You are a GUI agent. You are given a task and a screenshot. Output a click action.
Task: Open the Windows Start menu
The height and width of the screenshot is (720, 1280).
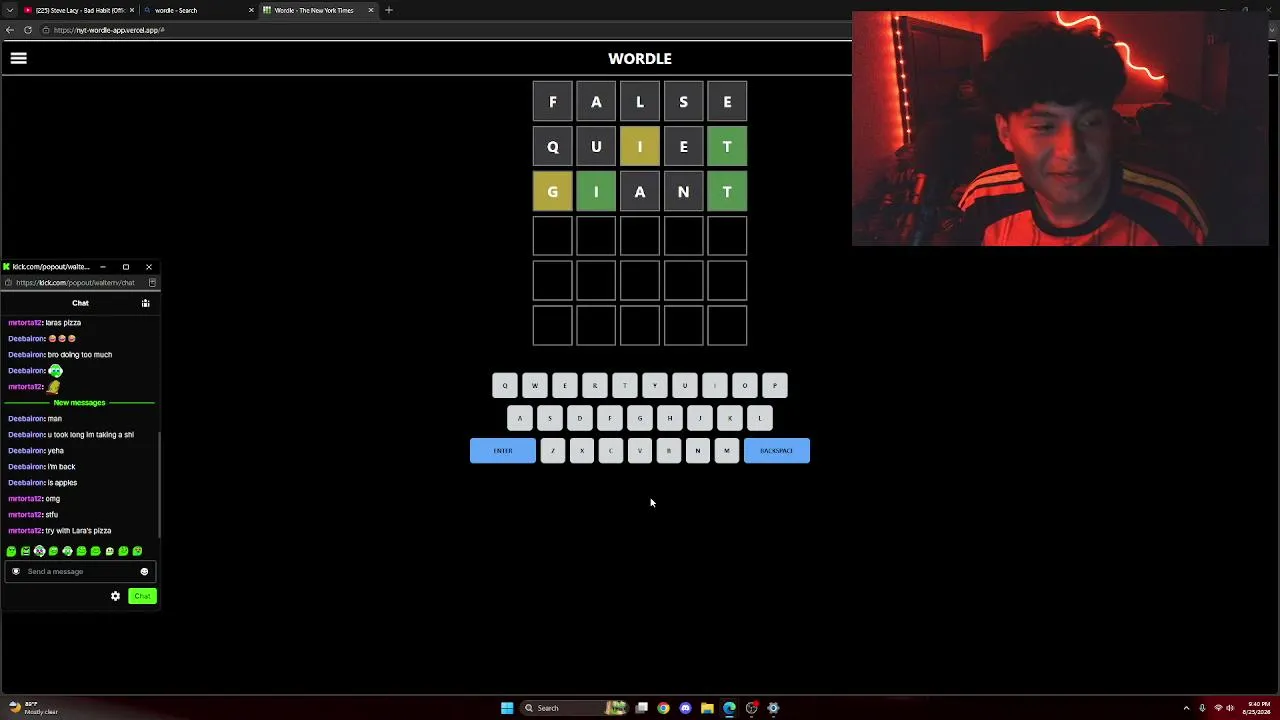pyautogui.click(x=507, y=708)
